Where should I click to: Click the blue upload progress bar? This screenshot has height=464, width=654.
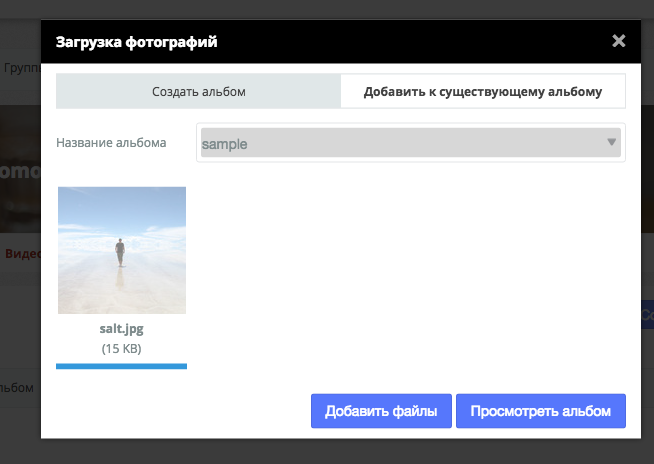pyautogui.click(x=121, y=366)
